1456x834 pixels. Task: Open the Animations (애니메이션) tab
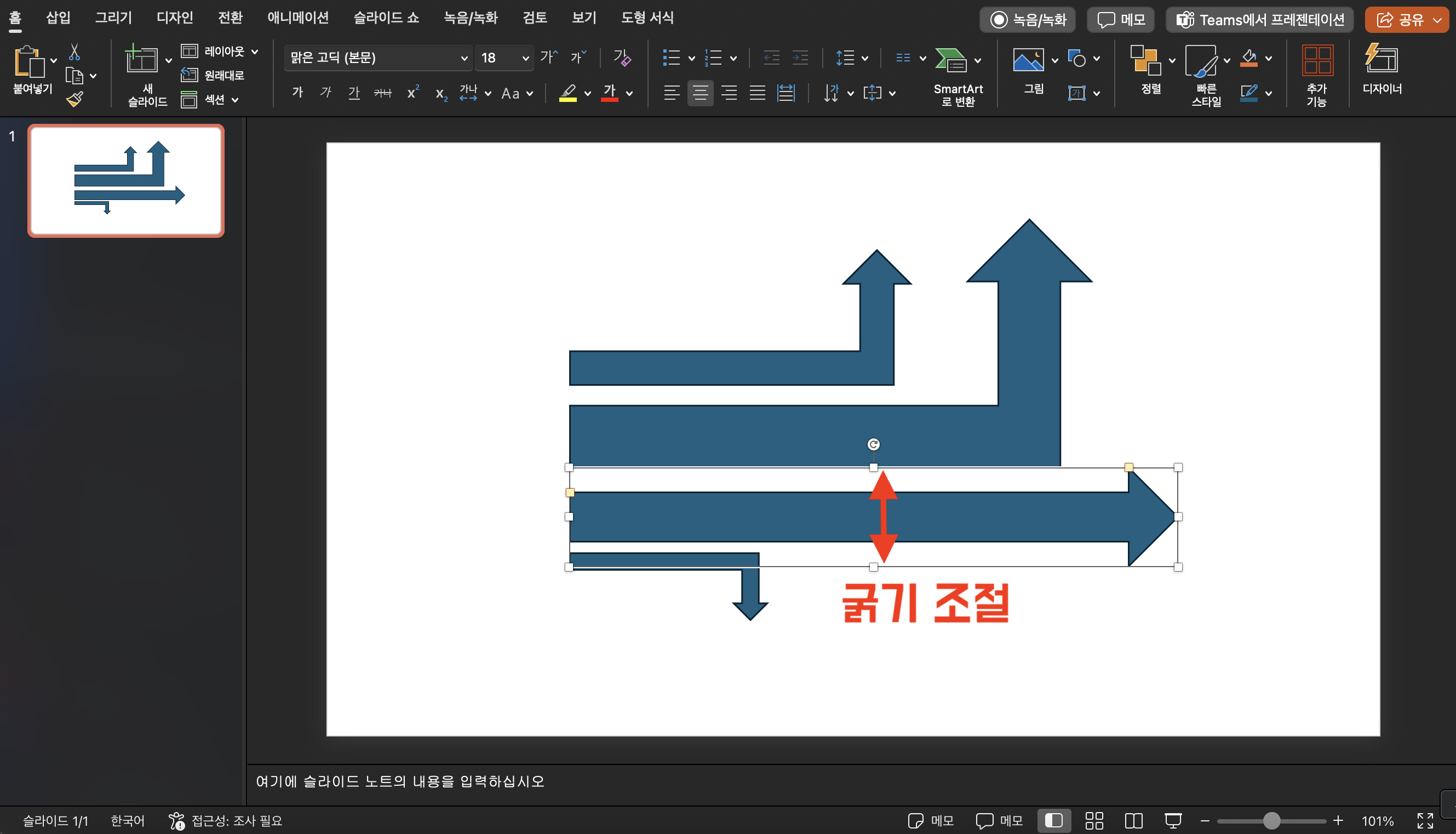coord(298,17)
